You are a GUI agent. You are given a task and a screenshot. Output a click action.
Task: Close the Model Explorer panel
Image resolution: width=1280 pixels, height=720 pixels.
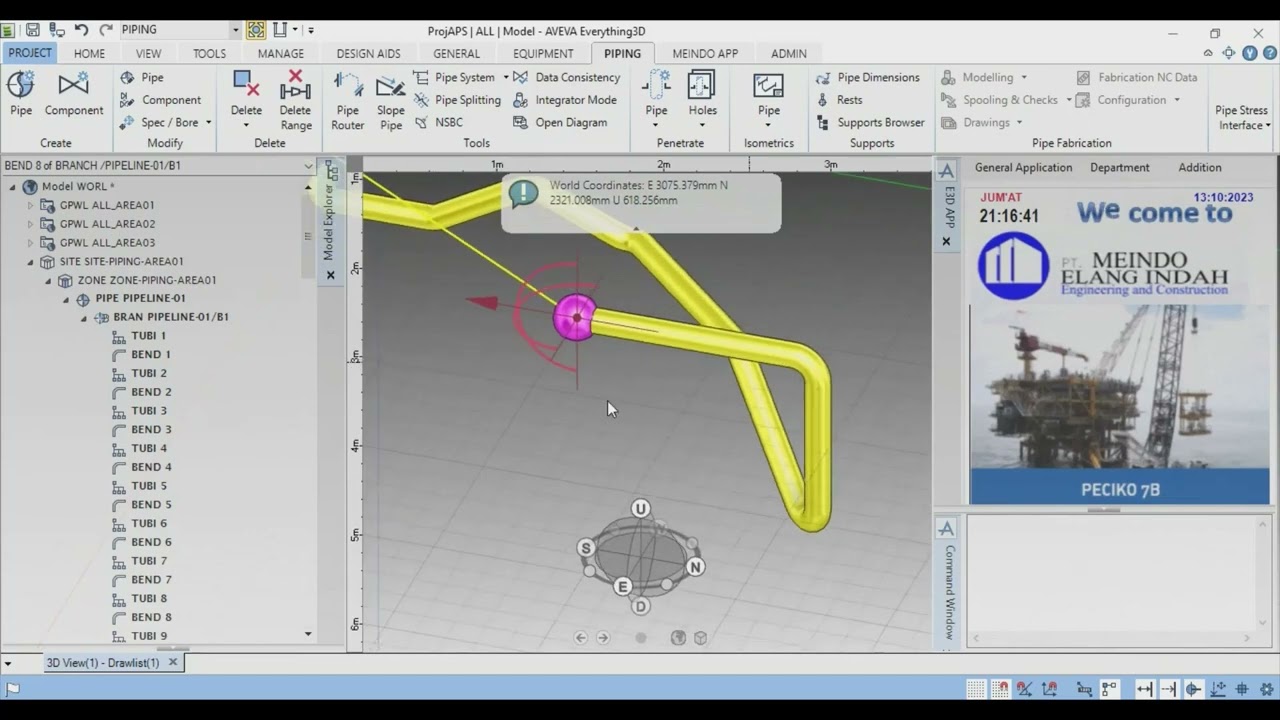tap(331, 275)
